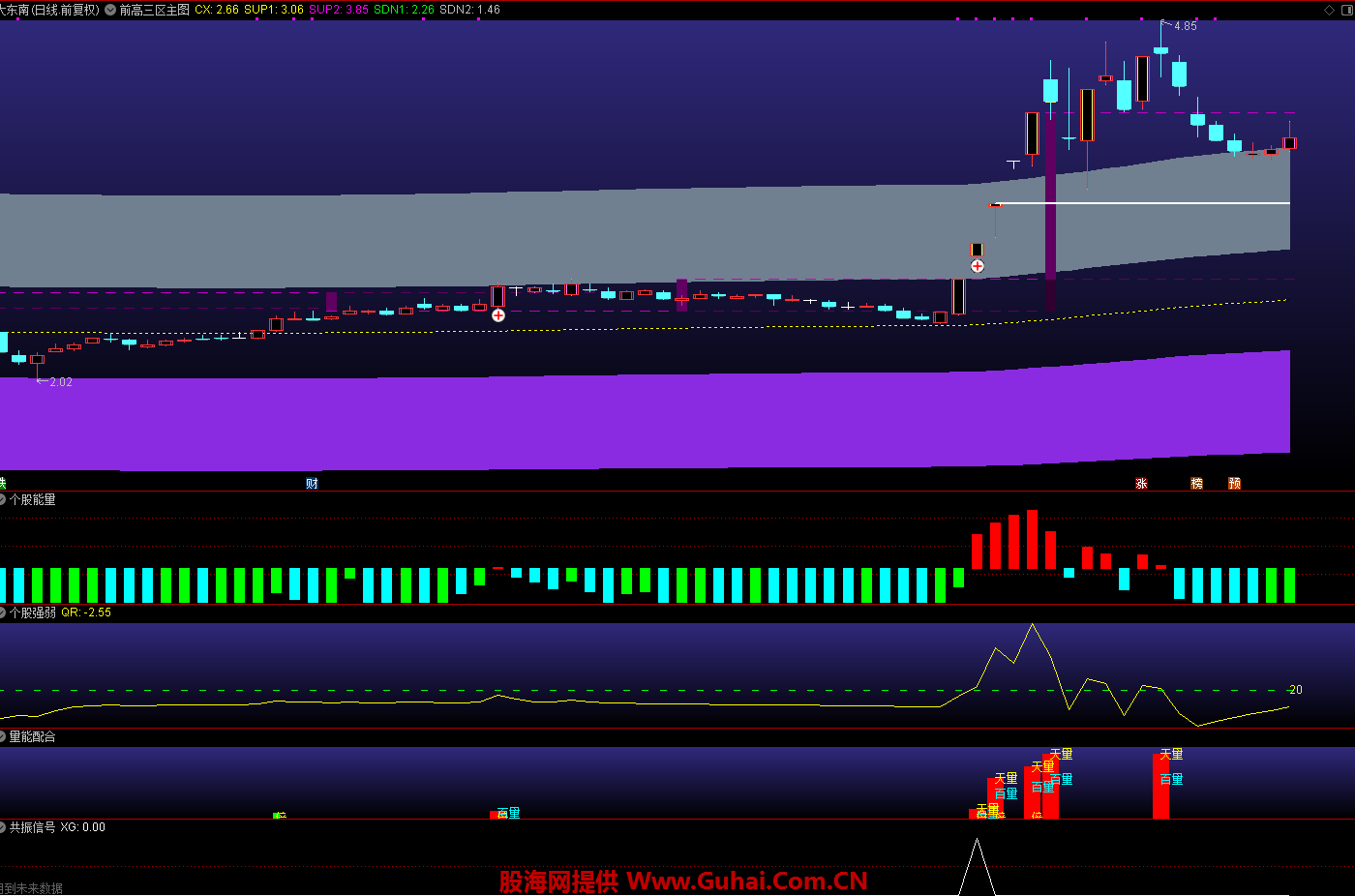Click the CX: 2.66 indicator value

pos(217,10)
